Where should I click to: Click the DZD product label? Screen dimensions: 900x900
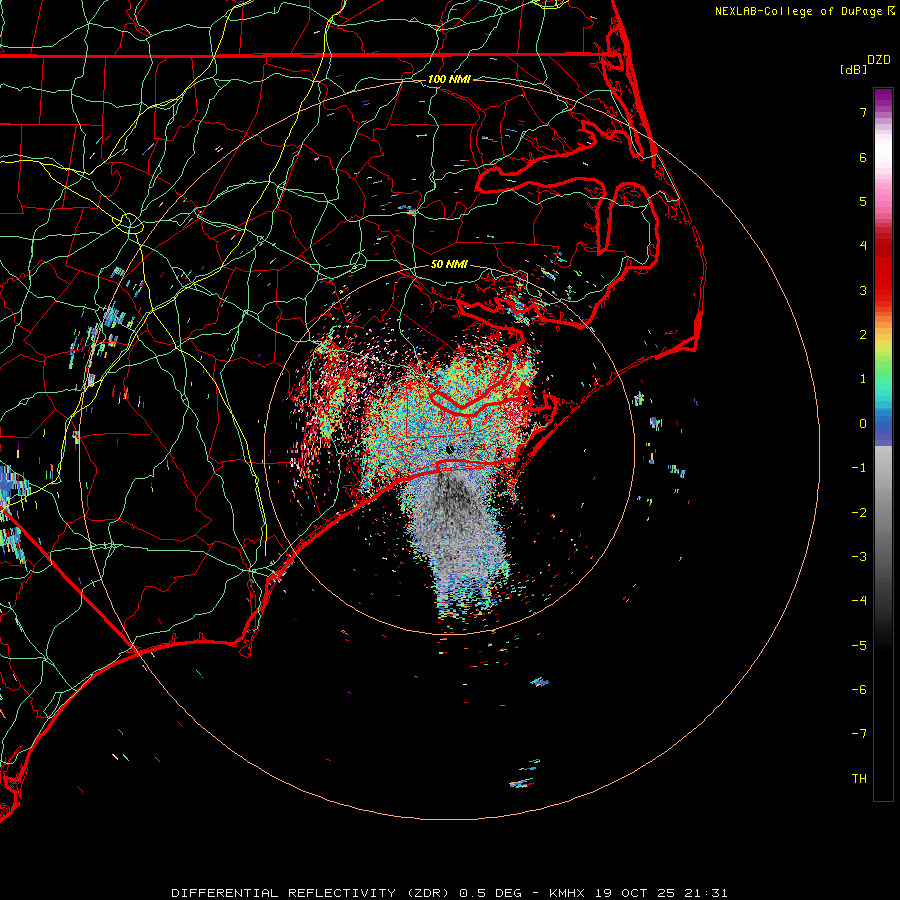[x=879, y=60]
